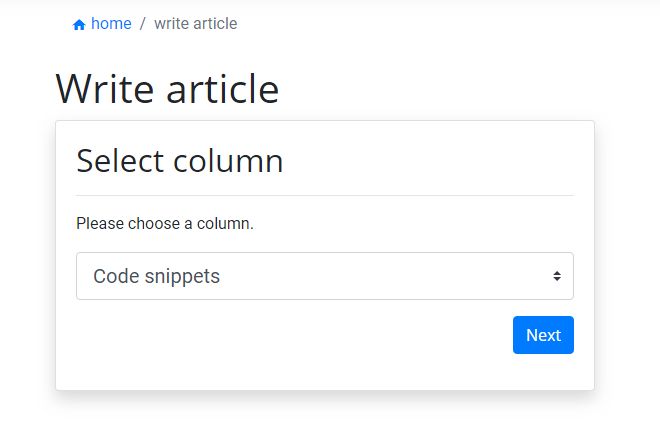Select the 'write article' breadcrumb item
660x442 pixels.
click(196, 24)
